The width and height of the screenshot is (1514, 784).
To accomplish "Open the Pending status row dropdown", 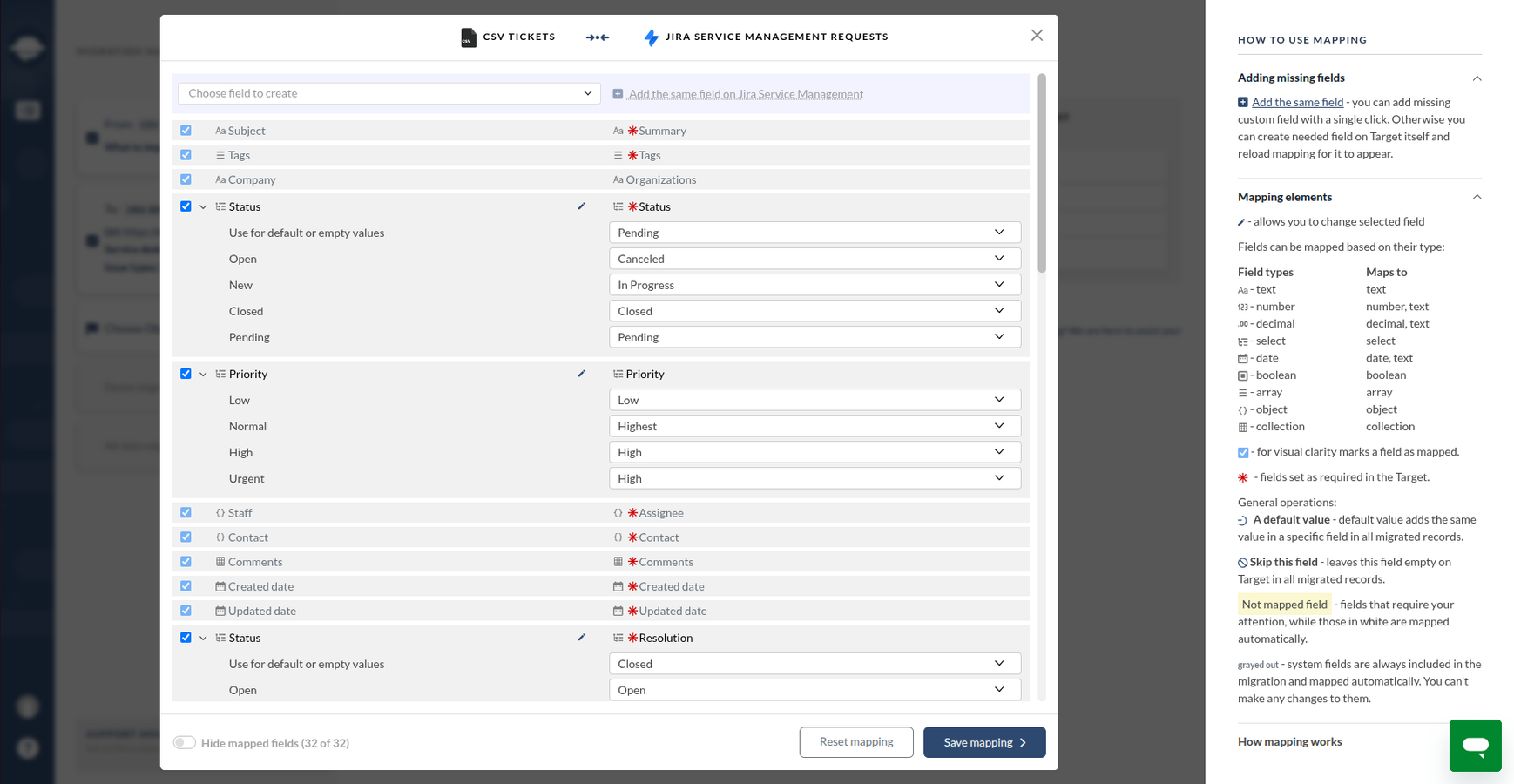I will [x=814, y=337].
